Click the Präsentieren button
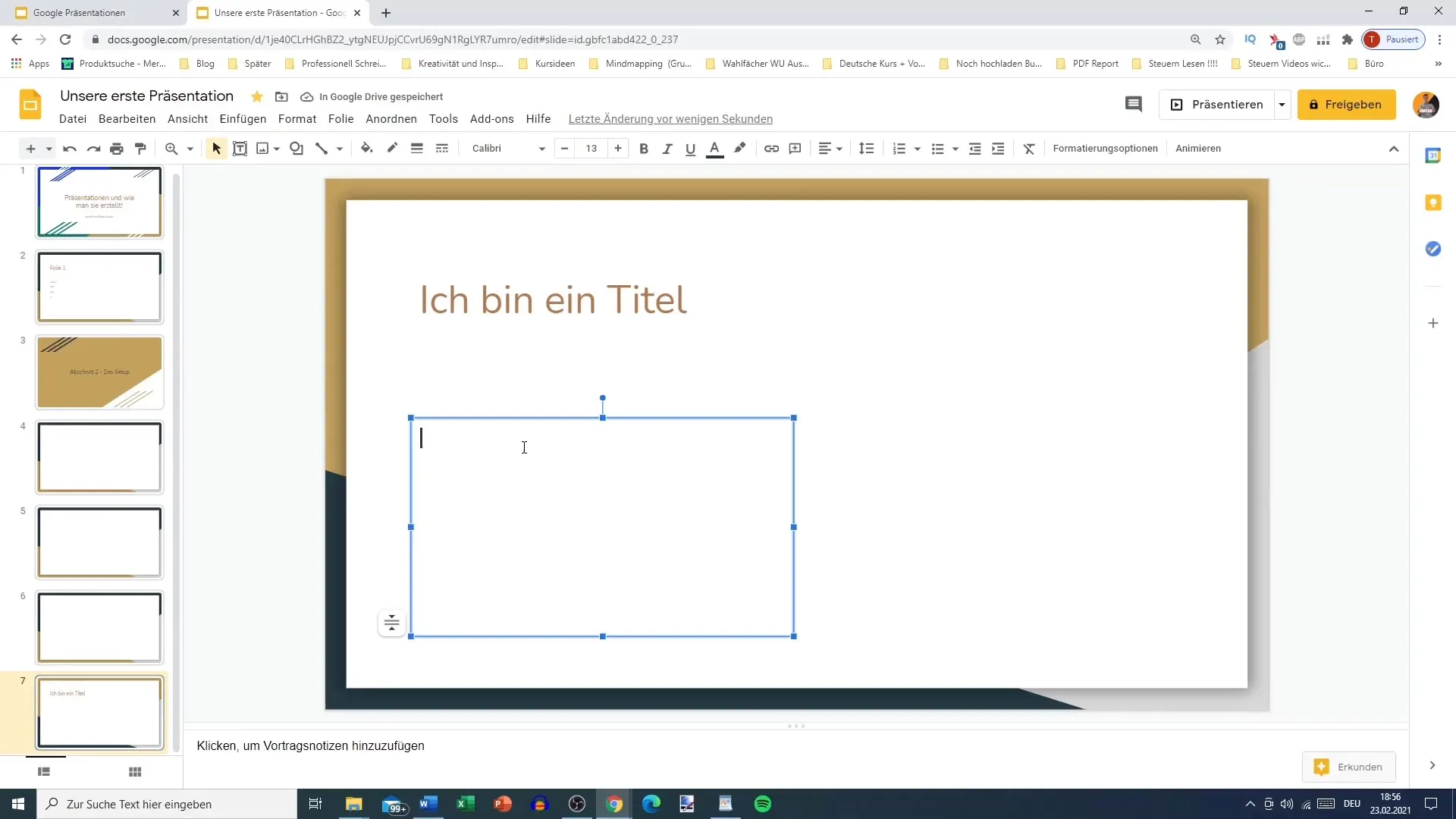Screen dimensions: 1456x819 pos(1216,105)
